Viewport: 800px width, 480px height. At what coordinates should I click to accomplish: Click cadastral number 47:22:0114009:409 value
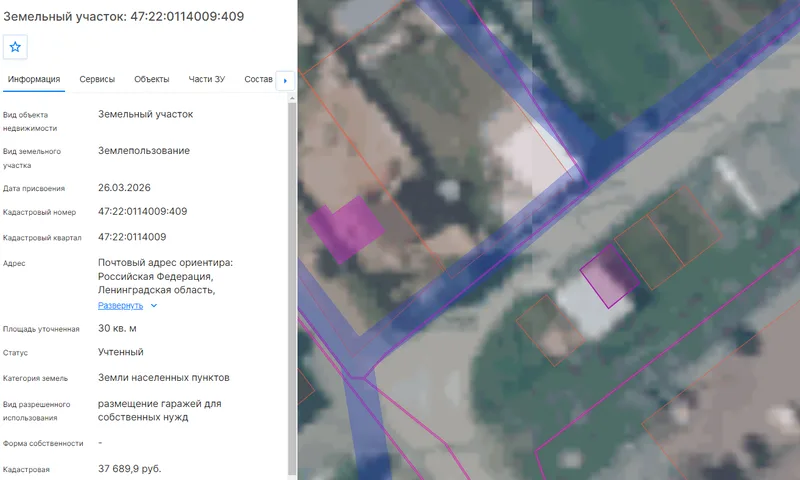142,211
